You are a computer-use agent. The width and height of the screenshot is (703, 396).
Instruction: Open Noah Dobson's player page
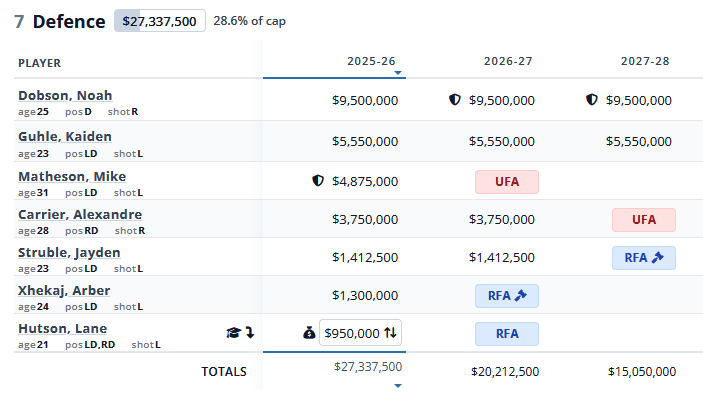65,96
